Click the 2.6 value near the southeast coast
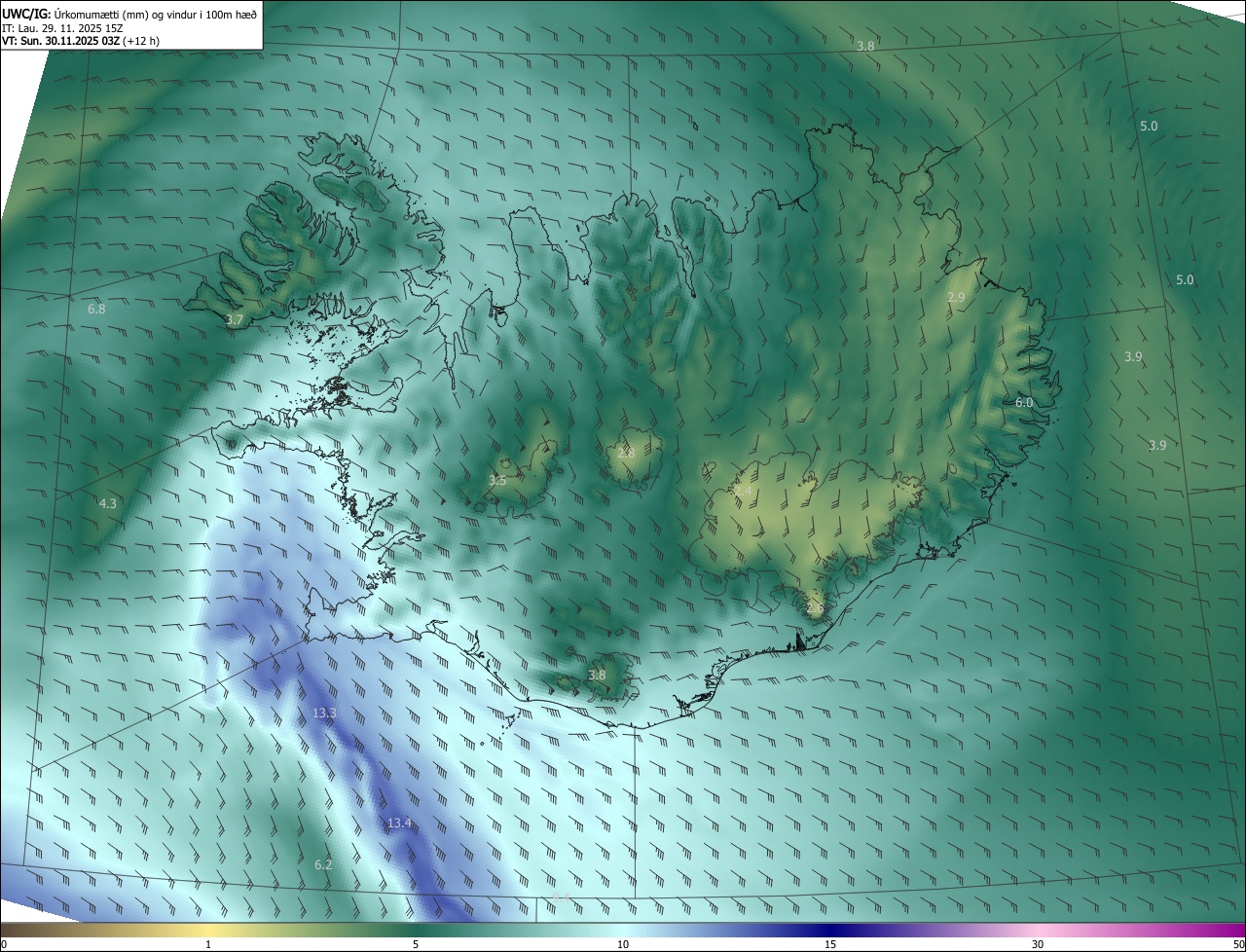 pyautogui.click(x=815, y=608)
